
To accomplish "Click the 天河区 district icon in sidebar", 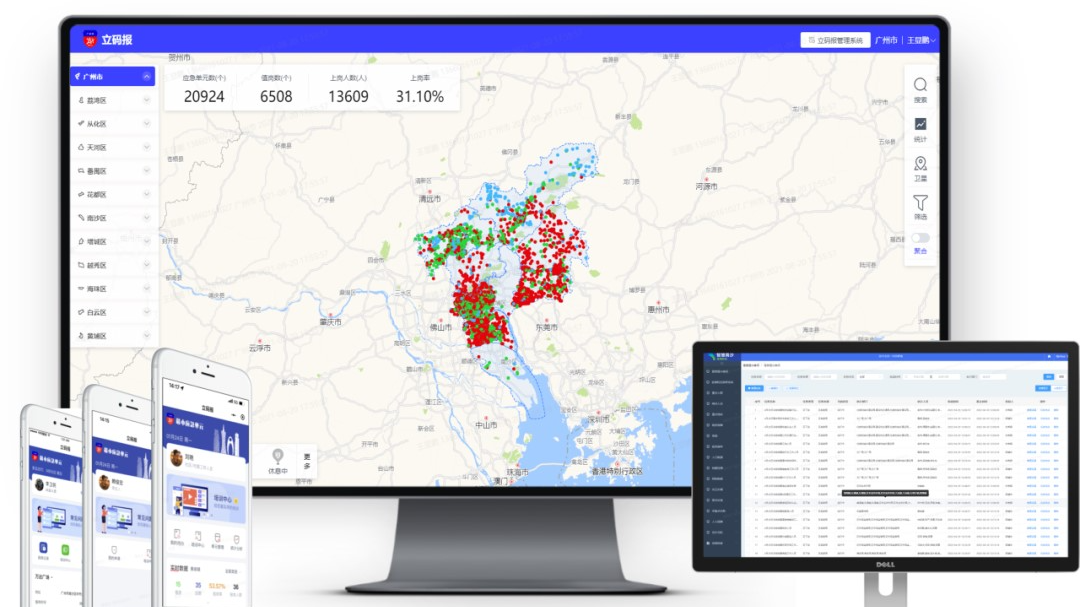I will 81,147.
